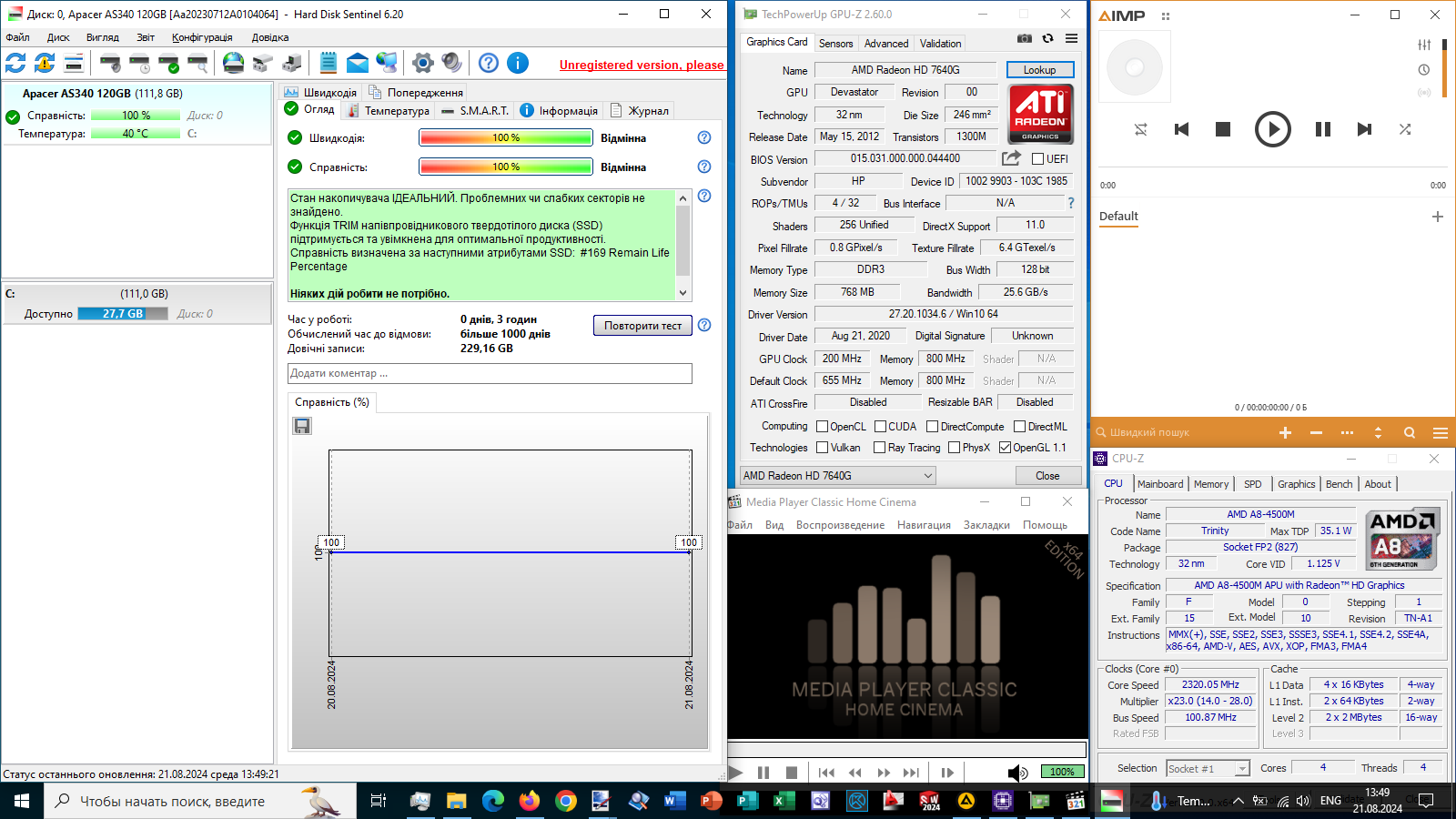Show hidden tray icons chevron
This screenshot has height=819, width=1456.
click(1239, 801)
